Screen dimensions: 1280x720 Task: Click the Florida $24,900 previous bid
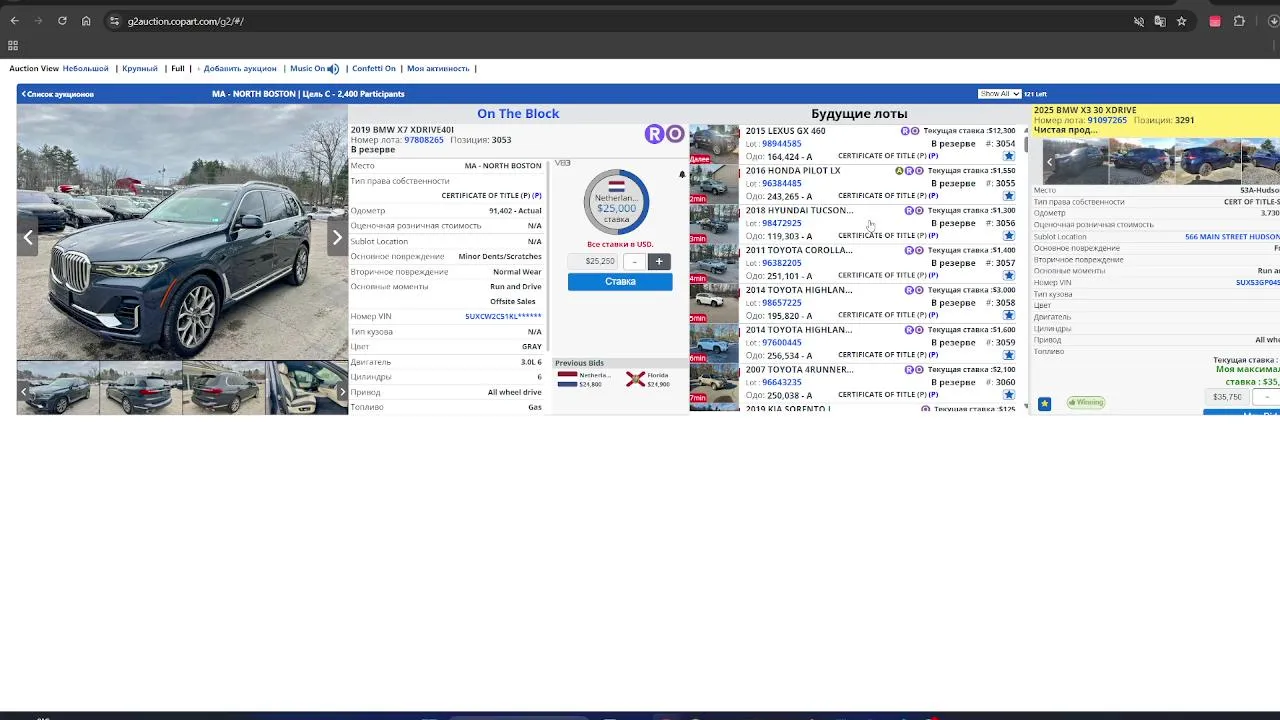click(649, 380)
